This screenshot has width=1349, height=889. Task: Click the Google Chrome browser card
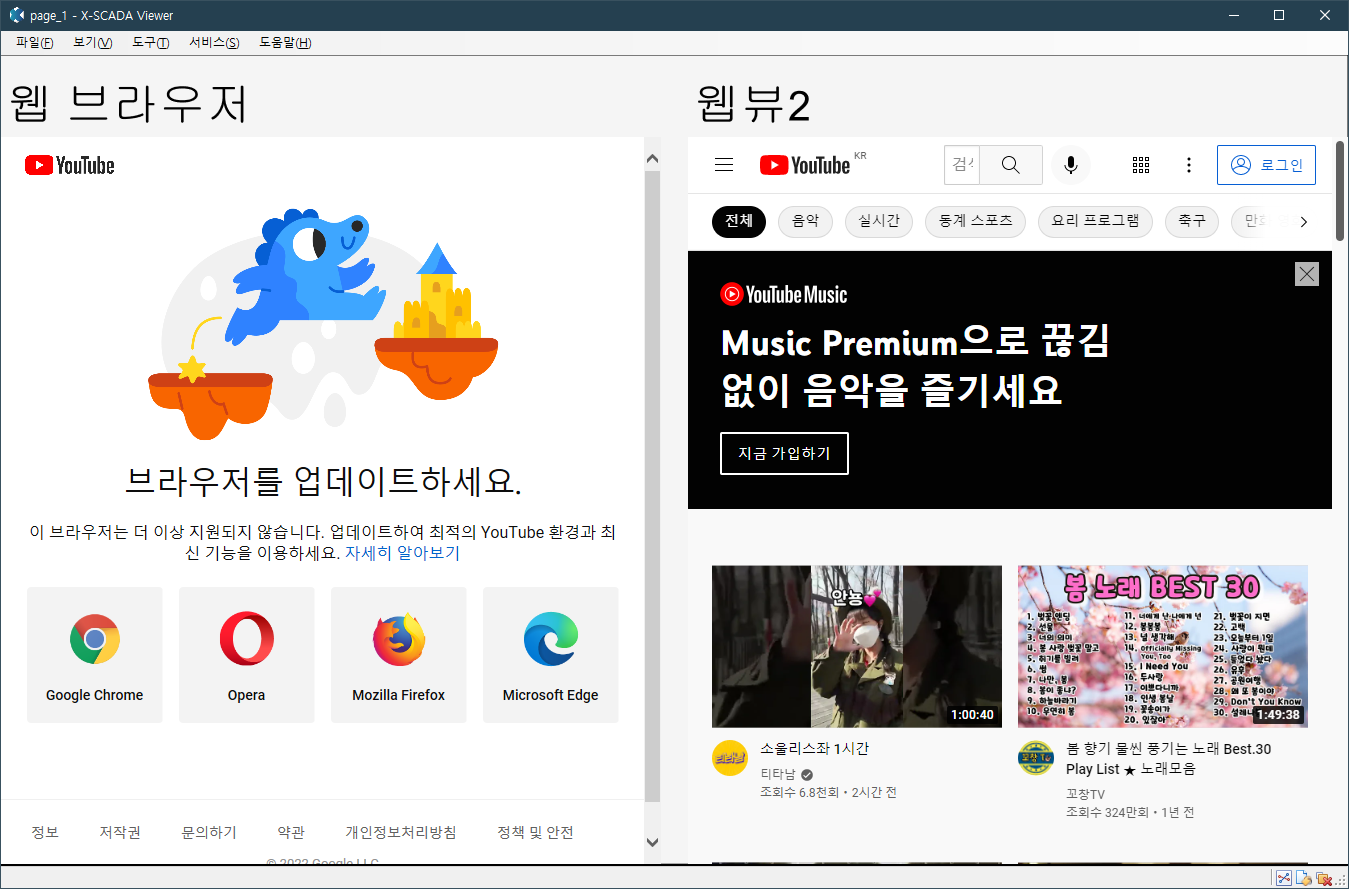coord(95,655)
